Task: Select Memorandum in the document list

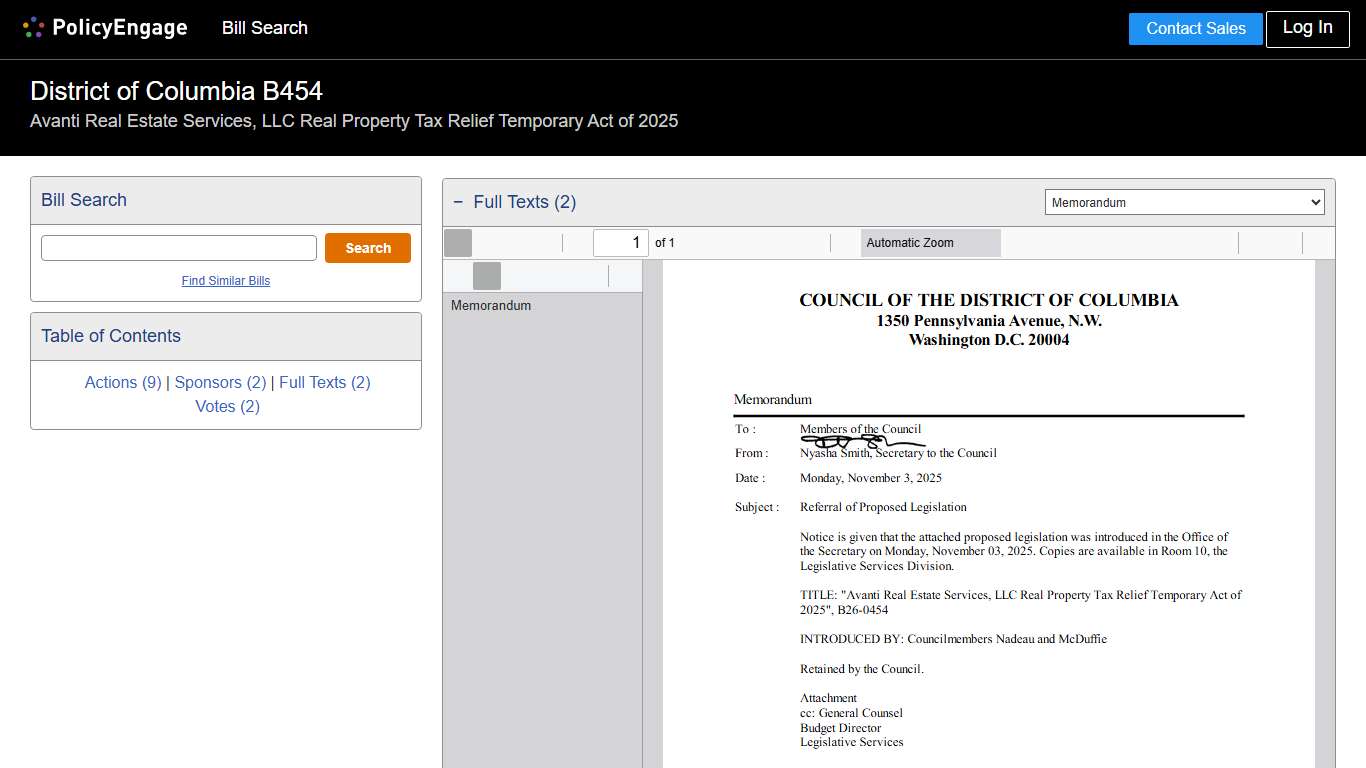Action: coord(491,305)
